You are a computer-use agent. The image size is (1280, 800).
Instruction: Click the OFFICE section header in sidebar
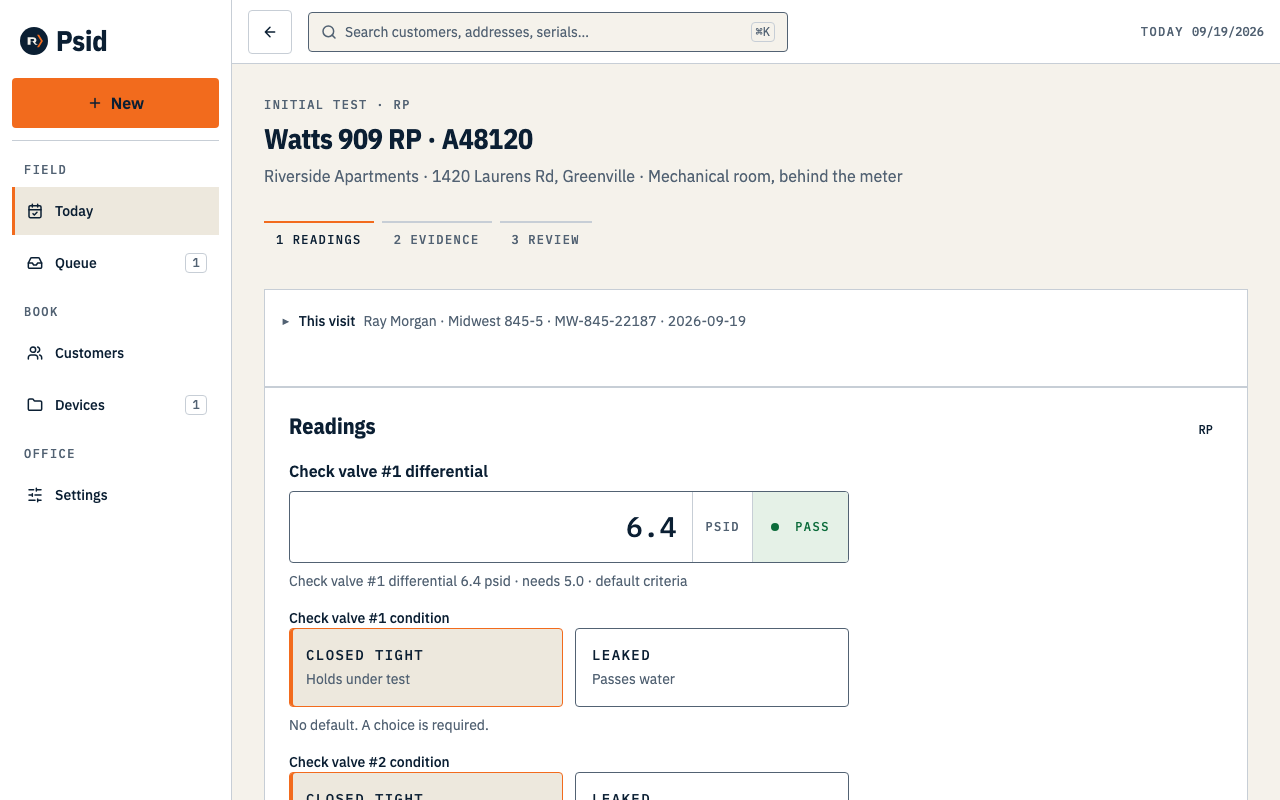pos(49,454)
